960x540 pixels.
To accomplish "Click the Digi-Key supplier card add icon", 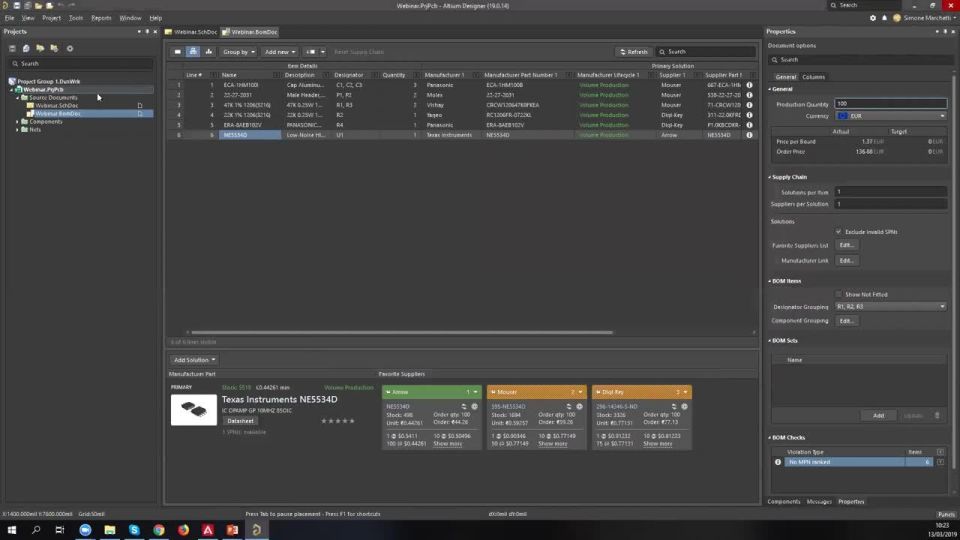I will (x=684, y=407).
